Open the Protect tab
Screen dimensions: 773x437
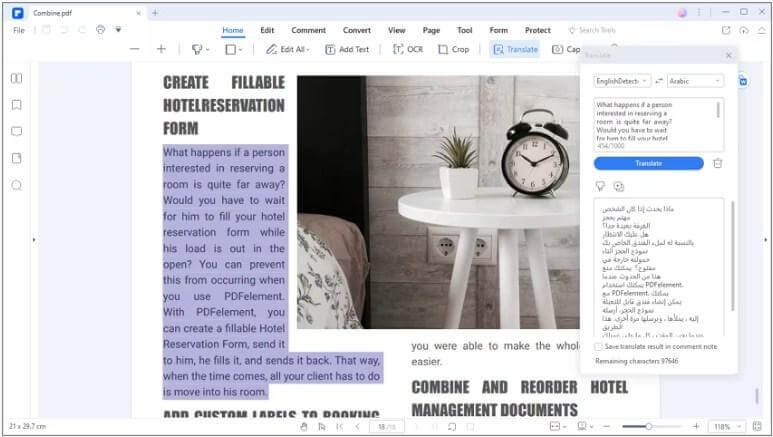538,30
